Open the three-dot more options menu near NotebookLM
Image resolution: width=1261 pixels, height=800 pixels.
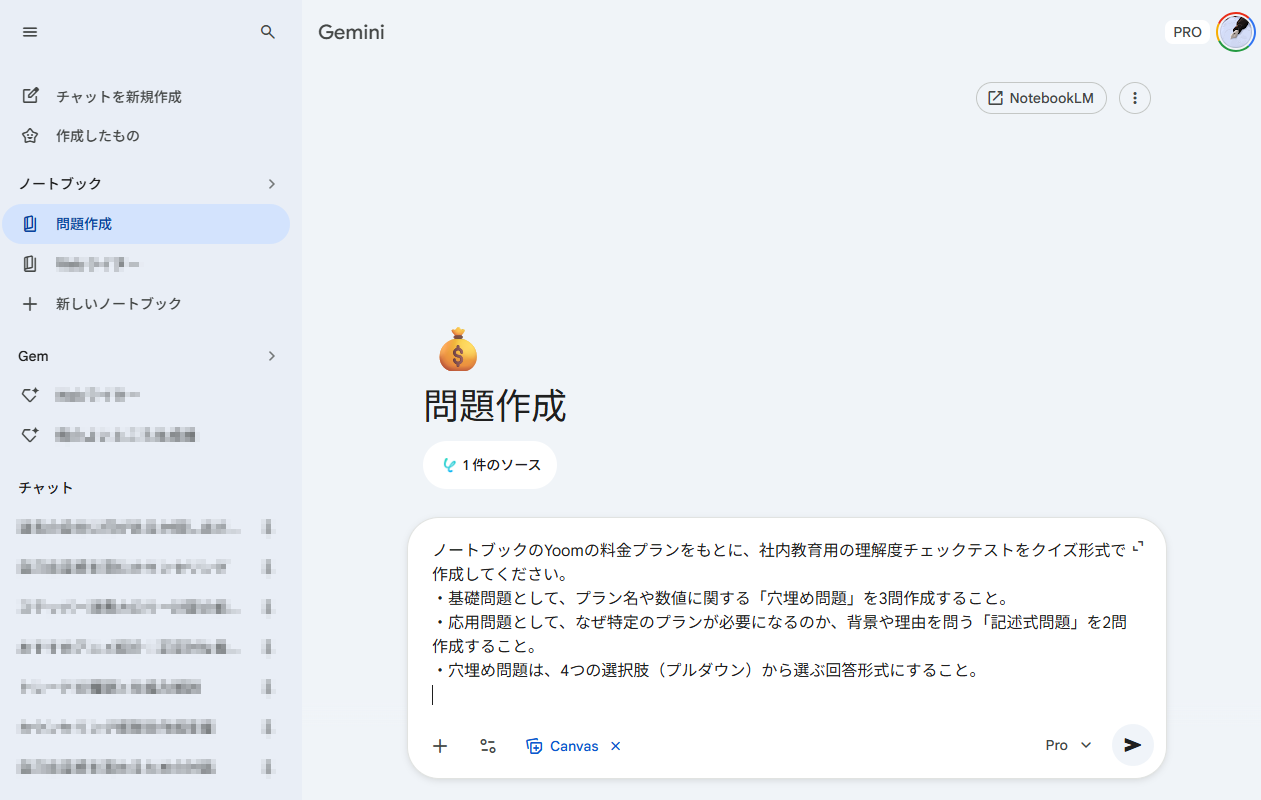(1134, 98)
